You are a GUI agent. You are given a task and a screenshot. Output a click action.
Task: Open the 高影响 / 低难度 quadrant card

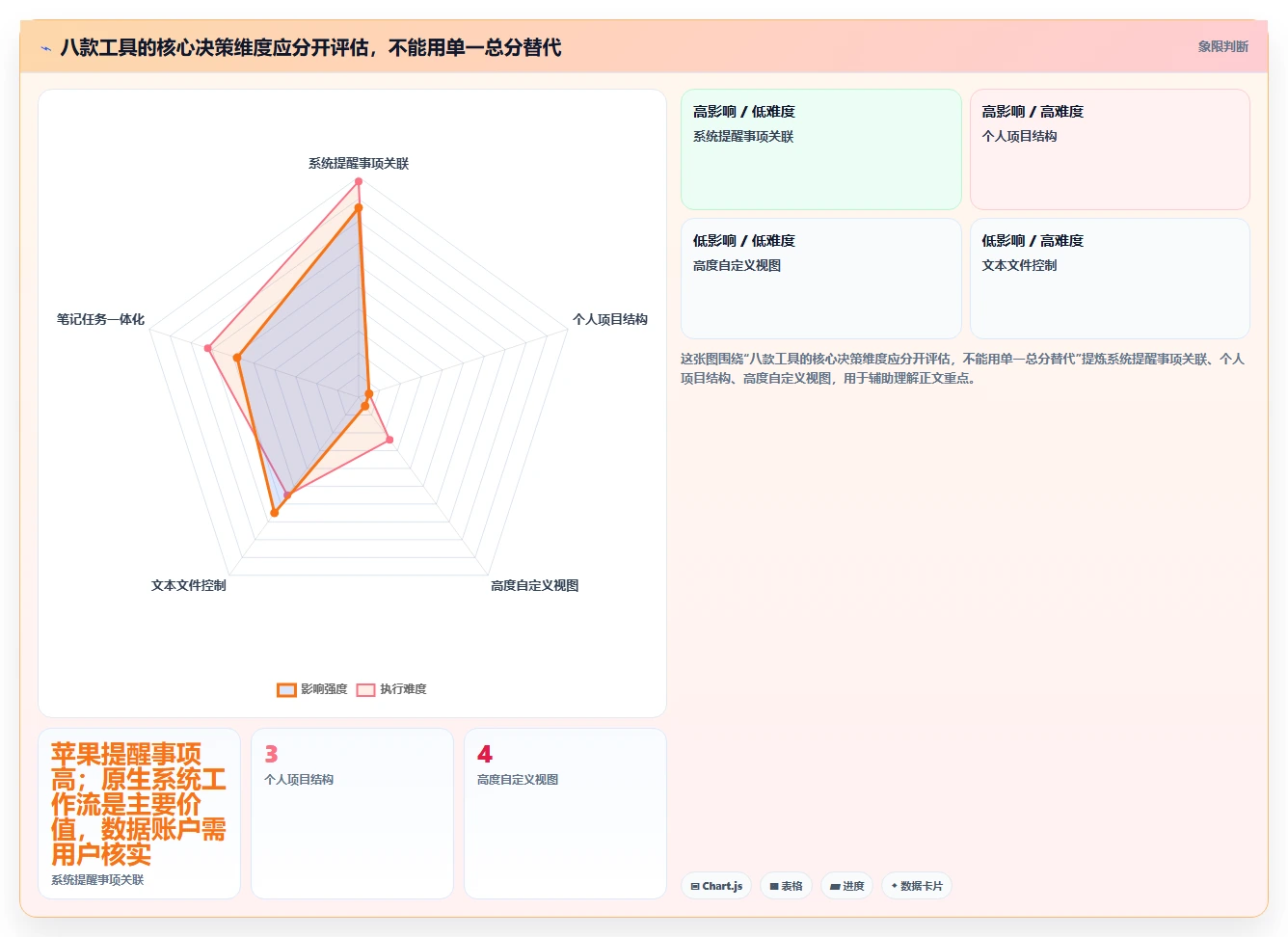pos(821,149)
